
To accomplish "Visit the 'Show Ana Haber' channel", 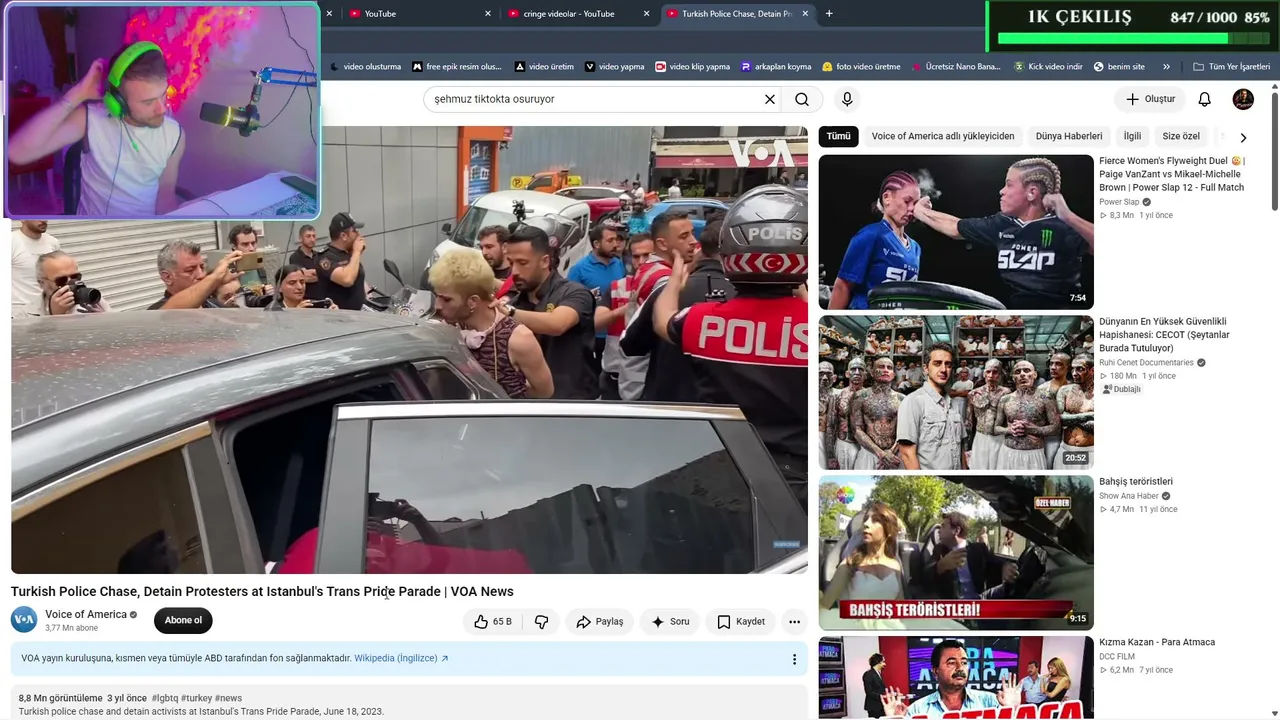I will 1129,496.
